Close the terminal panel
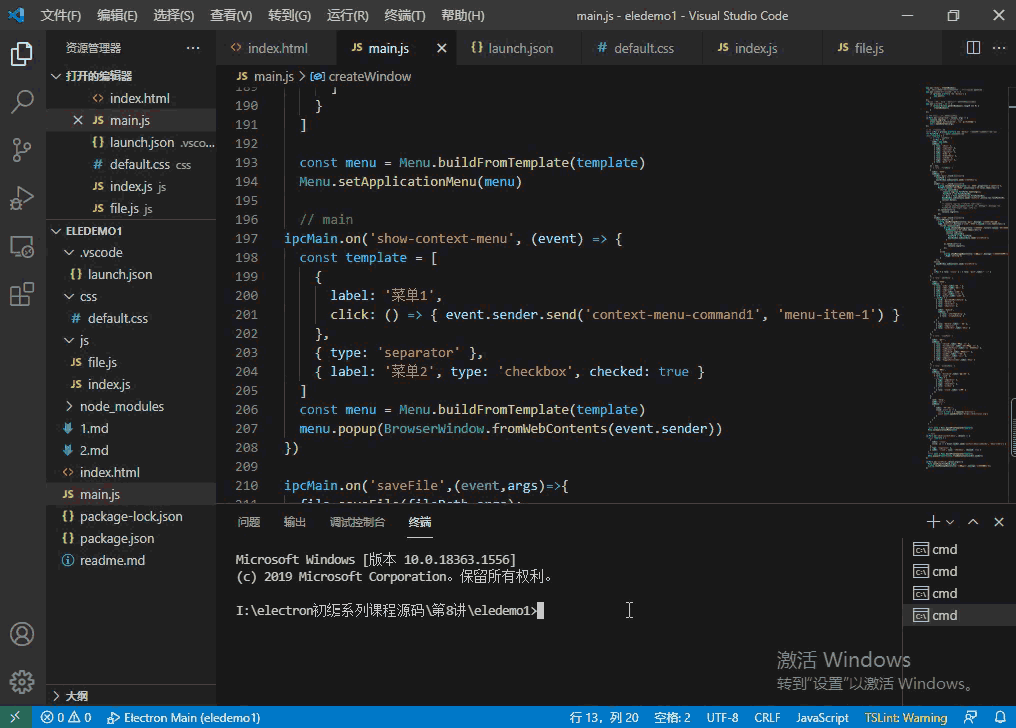 (x=999, y=522)
